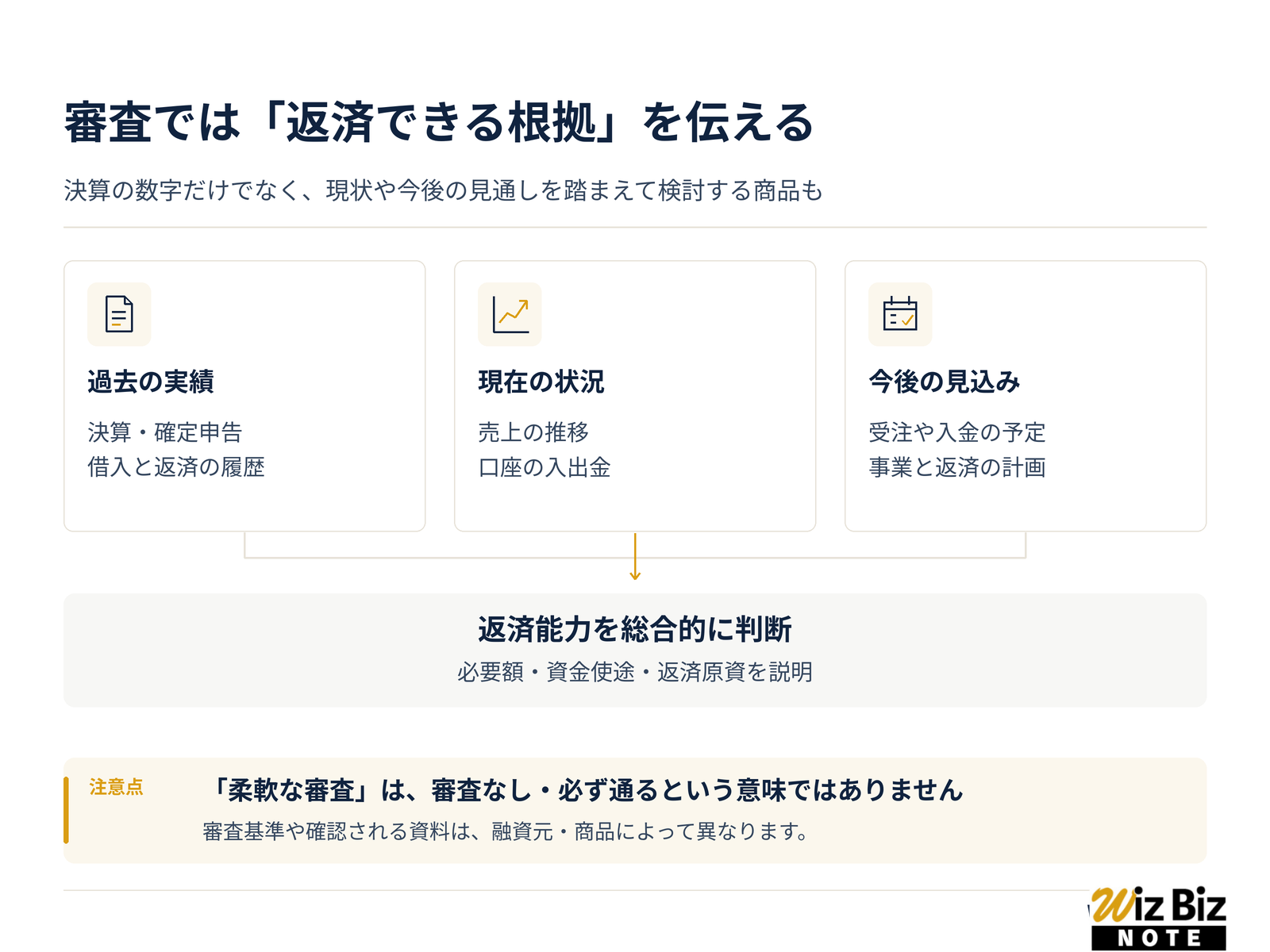
Task: Click the document icon above 過去の実績
Action: pyautogui.click(x=119, y=314)
